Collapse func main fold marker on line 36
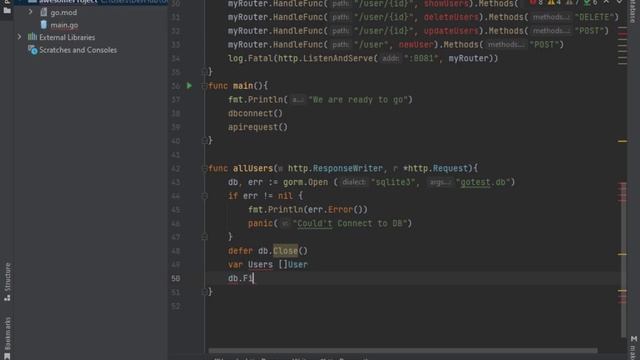Image resolution: width=640 pixels, height=360 pixels. 204,86
